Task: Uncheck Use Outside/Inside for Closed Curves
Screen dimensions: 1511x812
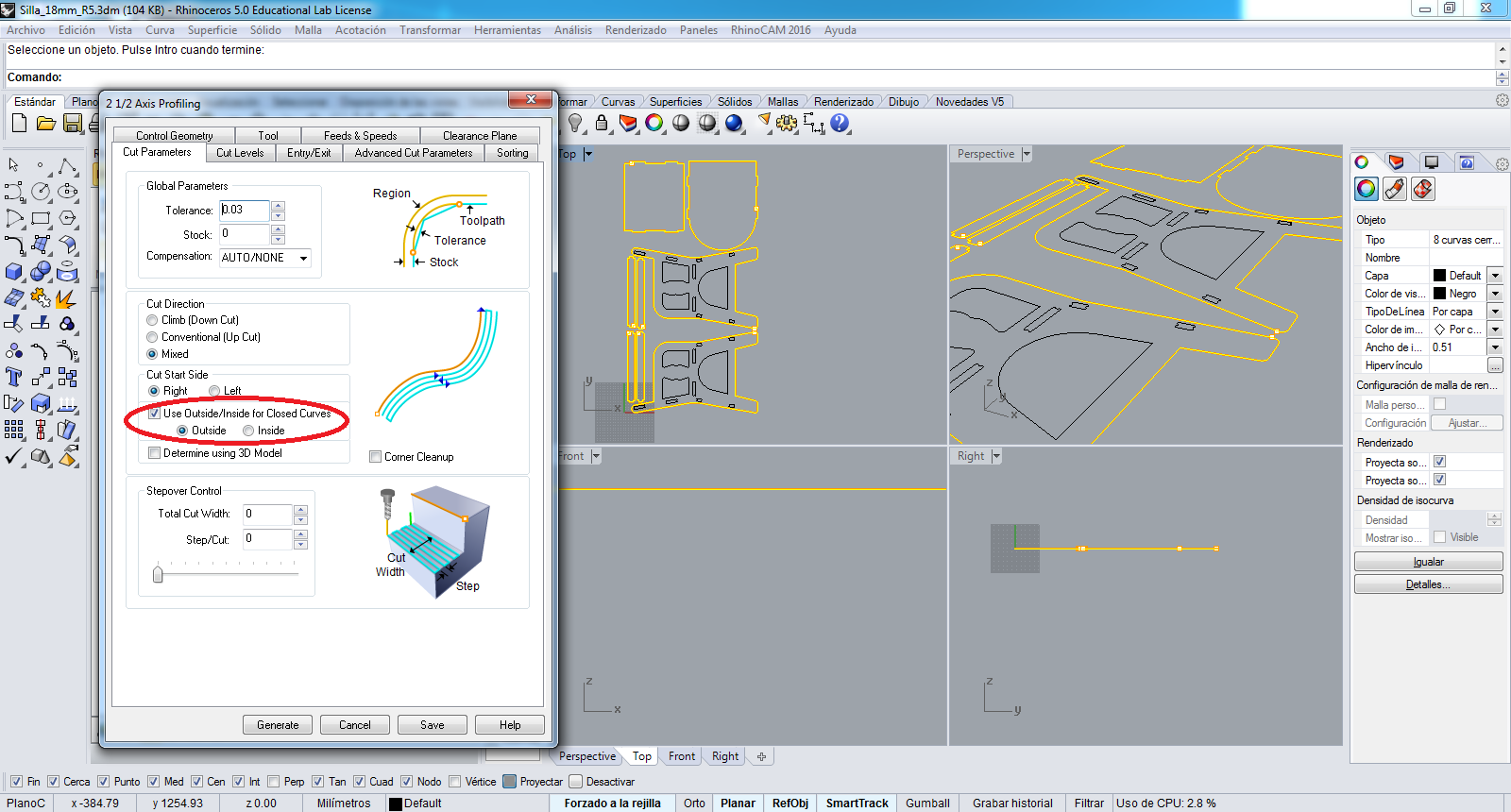Action: tap(155, 414)
